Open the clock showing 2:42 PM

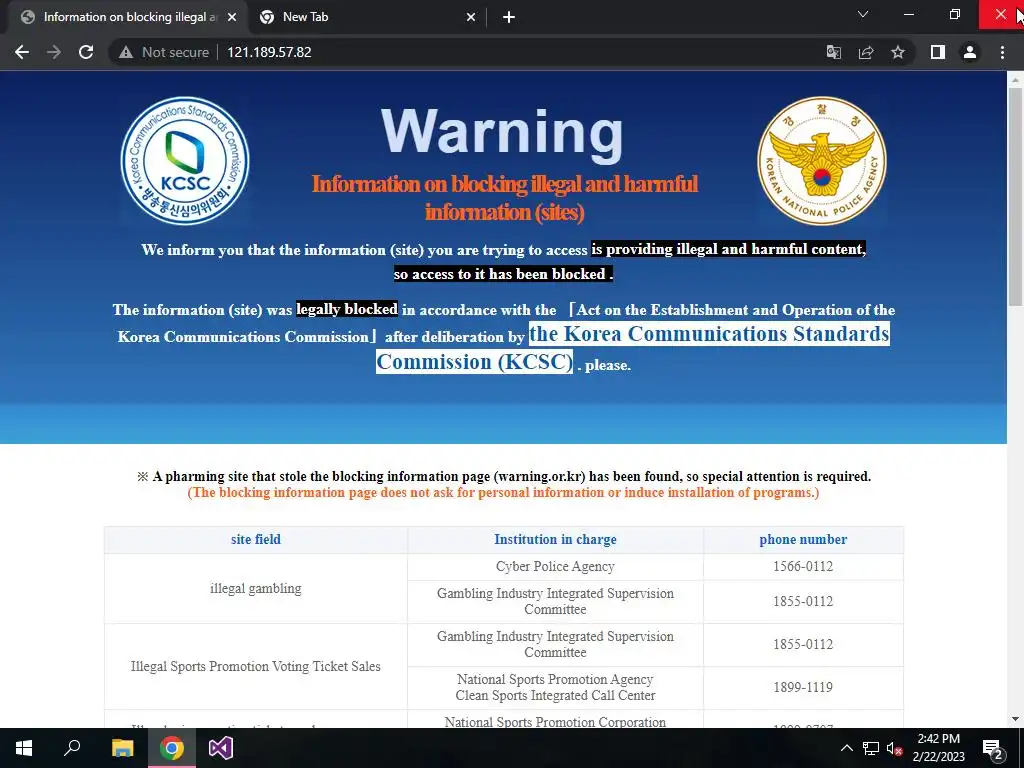tap(938, 748)
